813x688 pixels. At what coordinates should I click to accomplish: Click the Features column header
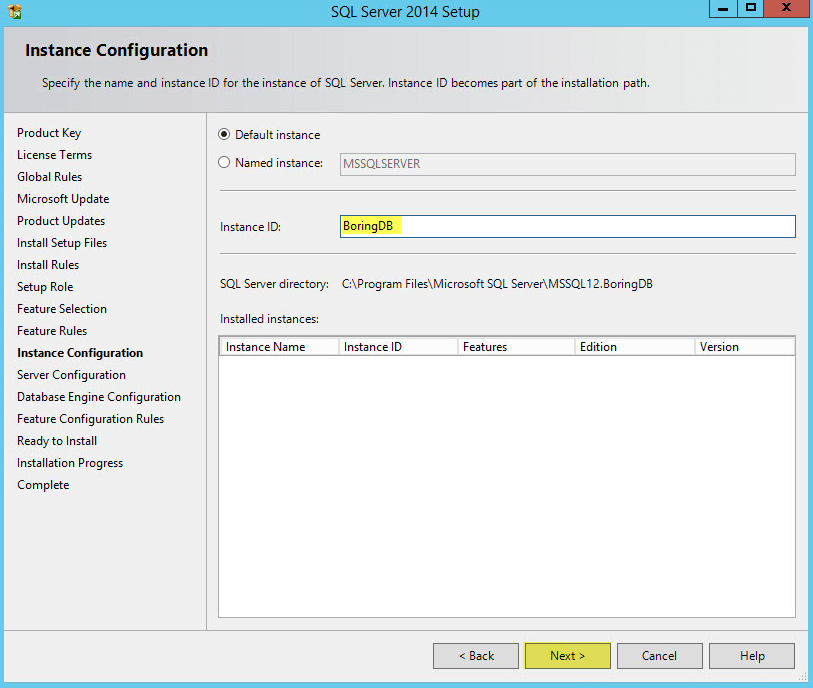click(516, 347)
